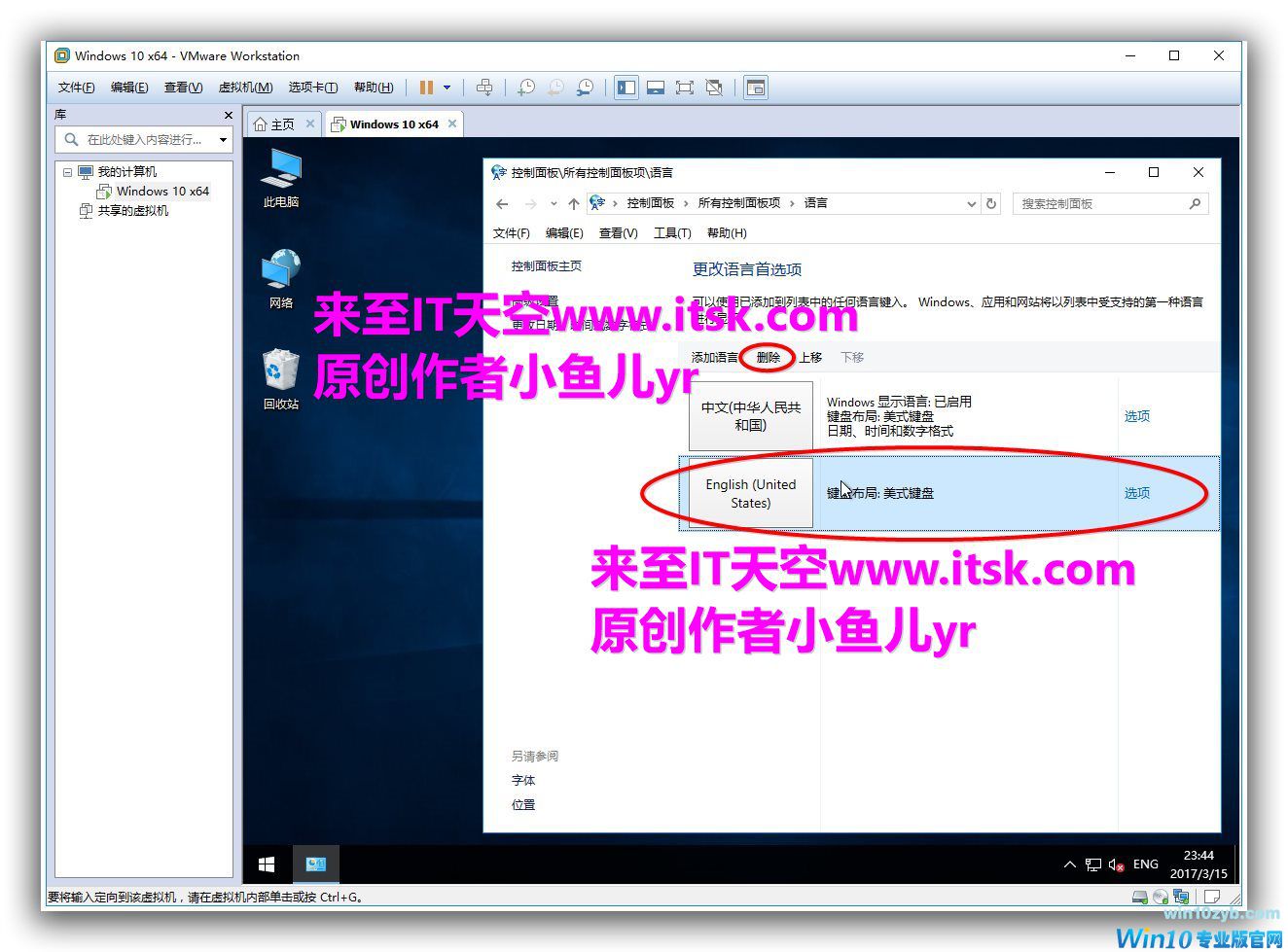Open control panel 工具(T) menu
Image resolution: width=1288 pixels, height=952 pixels.
click(672, 233)
